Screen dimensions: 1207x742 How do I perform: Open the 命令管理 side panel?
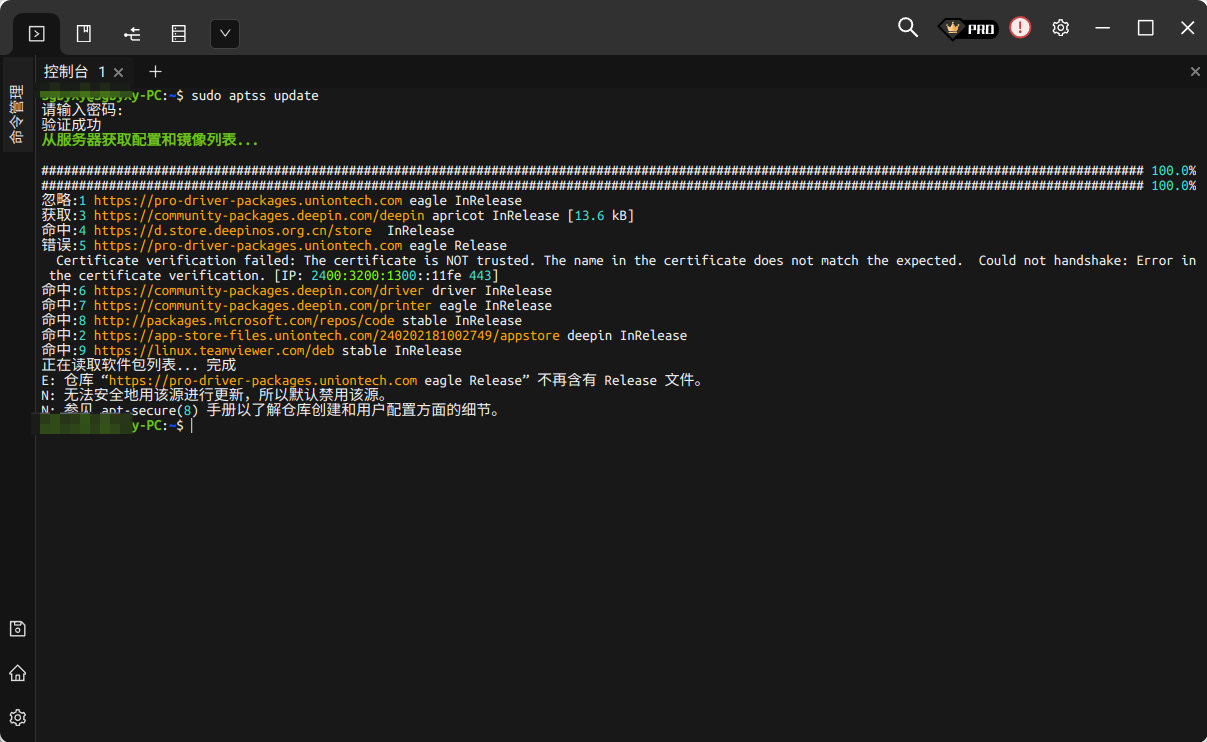coord(17,114)
